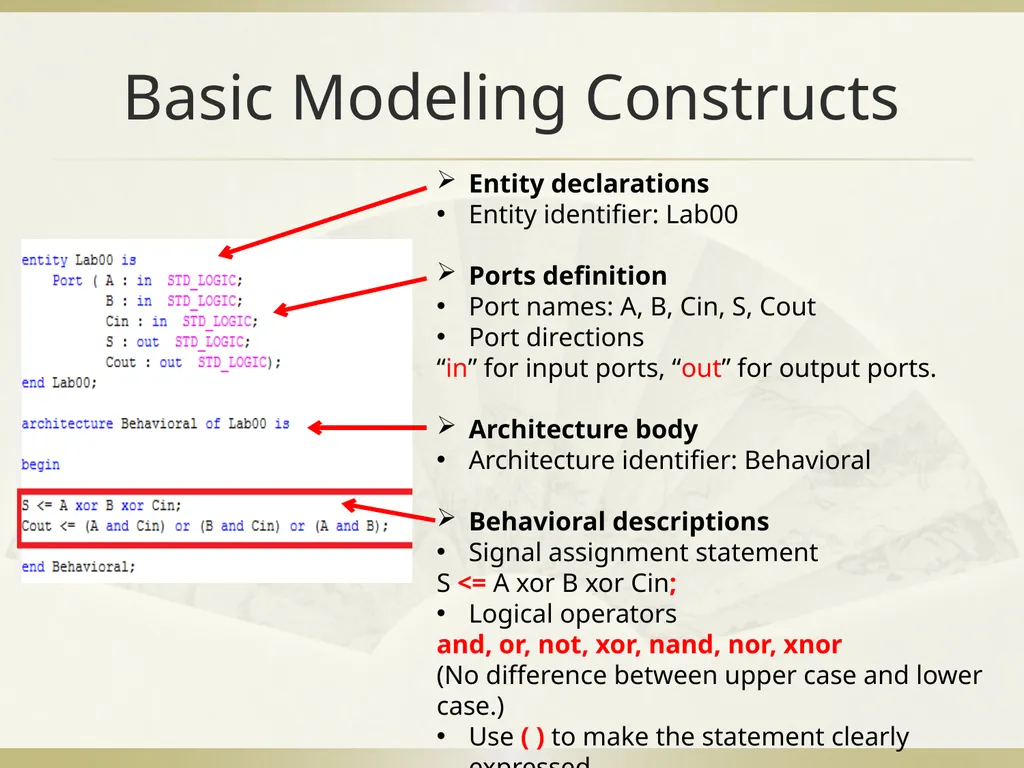Select the "Ports definition" heading
Screen dimensions: 1024x768
tap(568, 276)
